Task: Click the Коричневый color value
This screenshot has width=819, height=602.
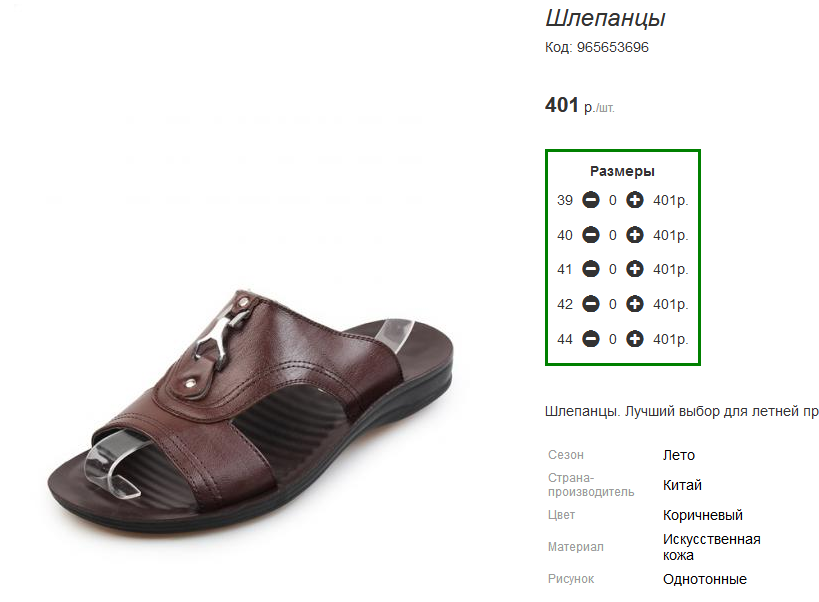Action: point(703,515)
